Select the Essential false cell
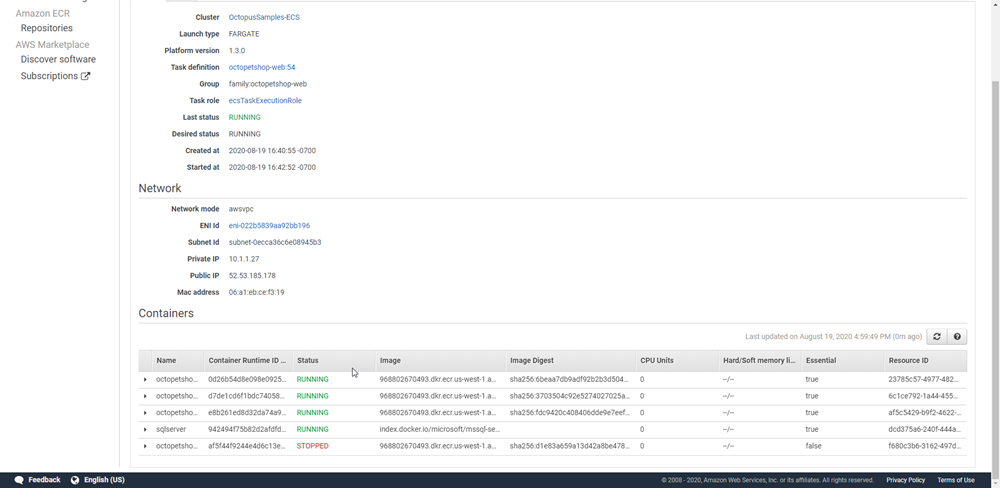The height and width of the screenshot is (488, 1000). coord(813,446)
